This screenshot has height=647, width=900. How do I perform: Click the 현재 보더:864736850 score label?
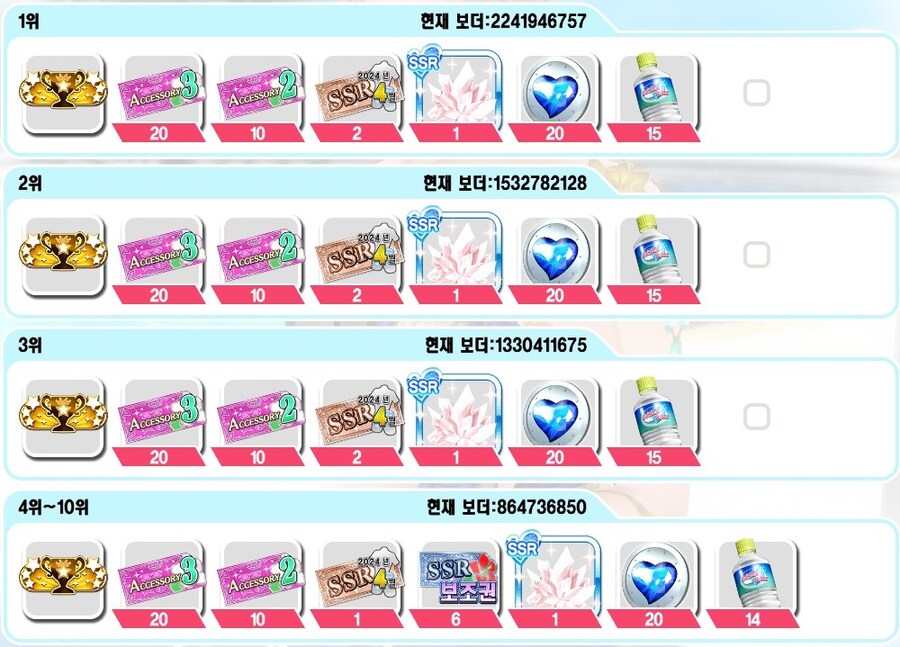click(x=506, y=507)
